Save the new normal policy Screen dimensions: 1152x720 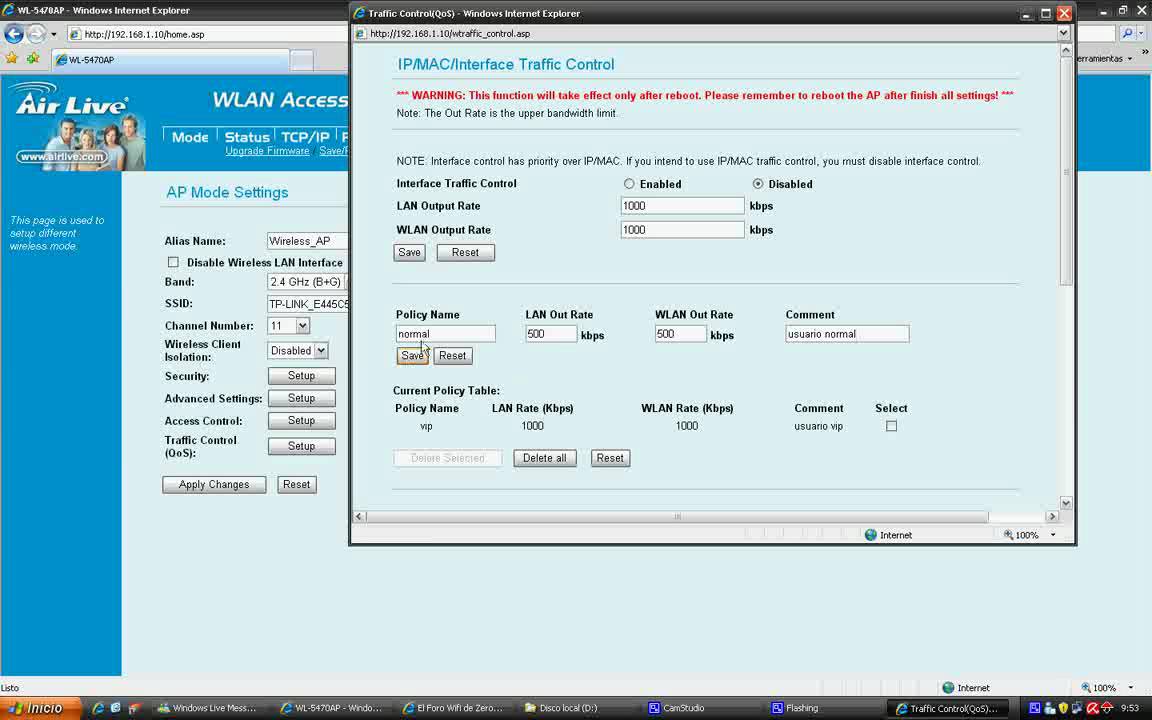[412, 356]
